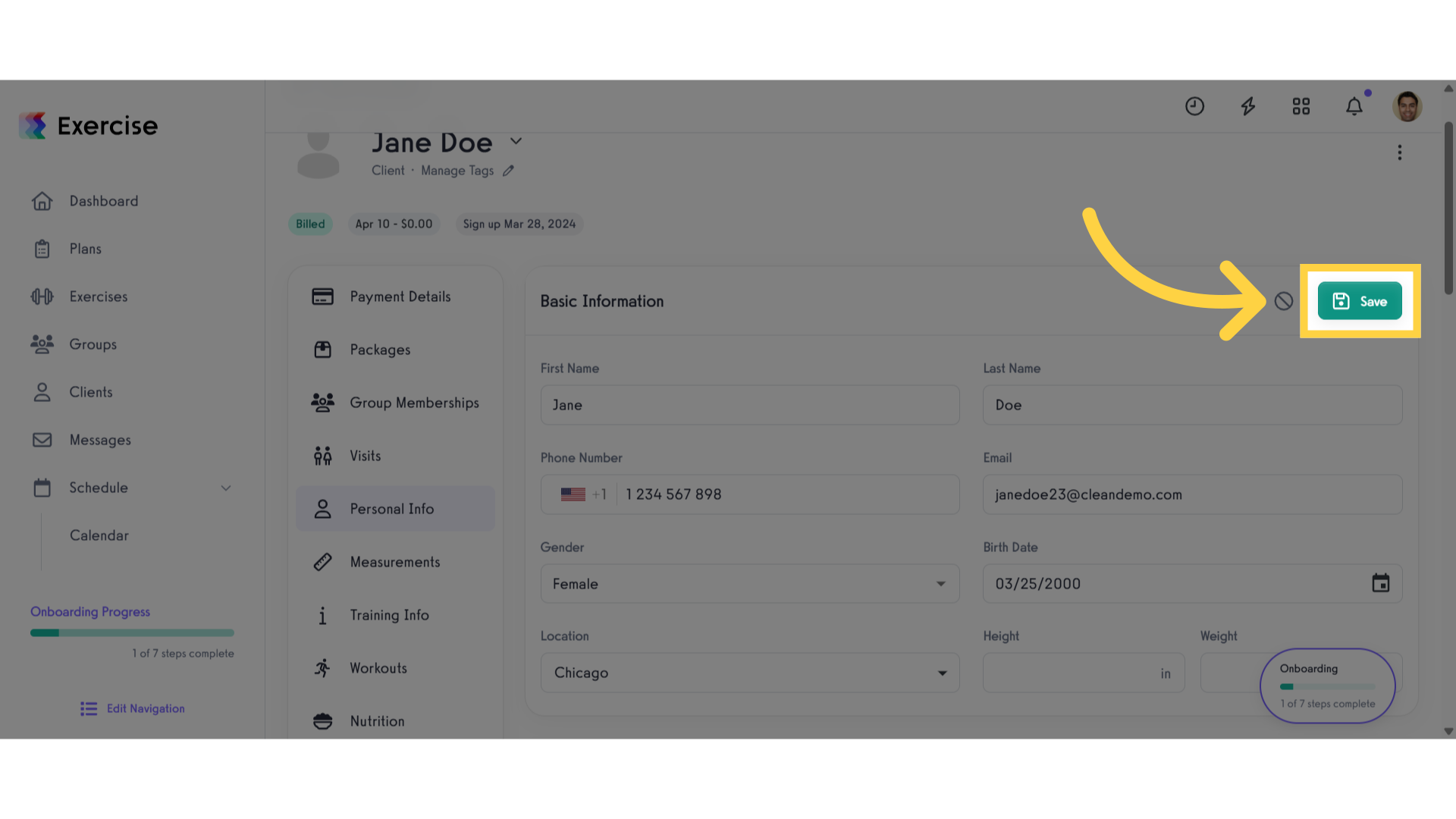Viewport: 1456px width, 819px height.
Task: Expand the Jane Doe name chevron
Action: (516, 141)
